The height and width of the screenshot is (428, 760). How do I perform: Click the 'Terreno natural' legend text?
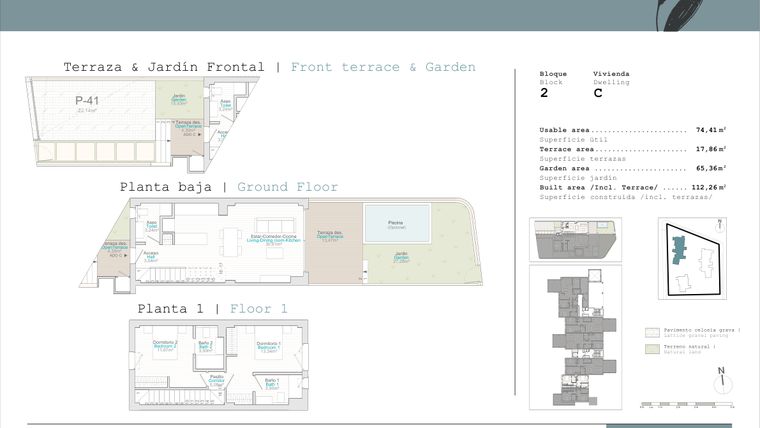[689, 347]
